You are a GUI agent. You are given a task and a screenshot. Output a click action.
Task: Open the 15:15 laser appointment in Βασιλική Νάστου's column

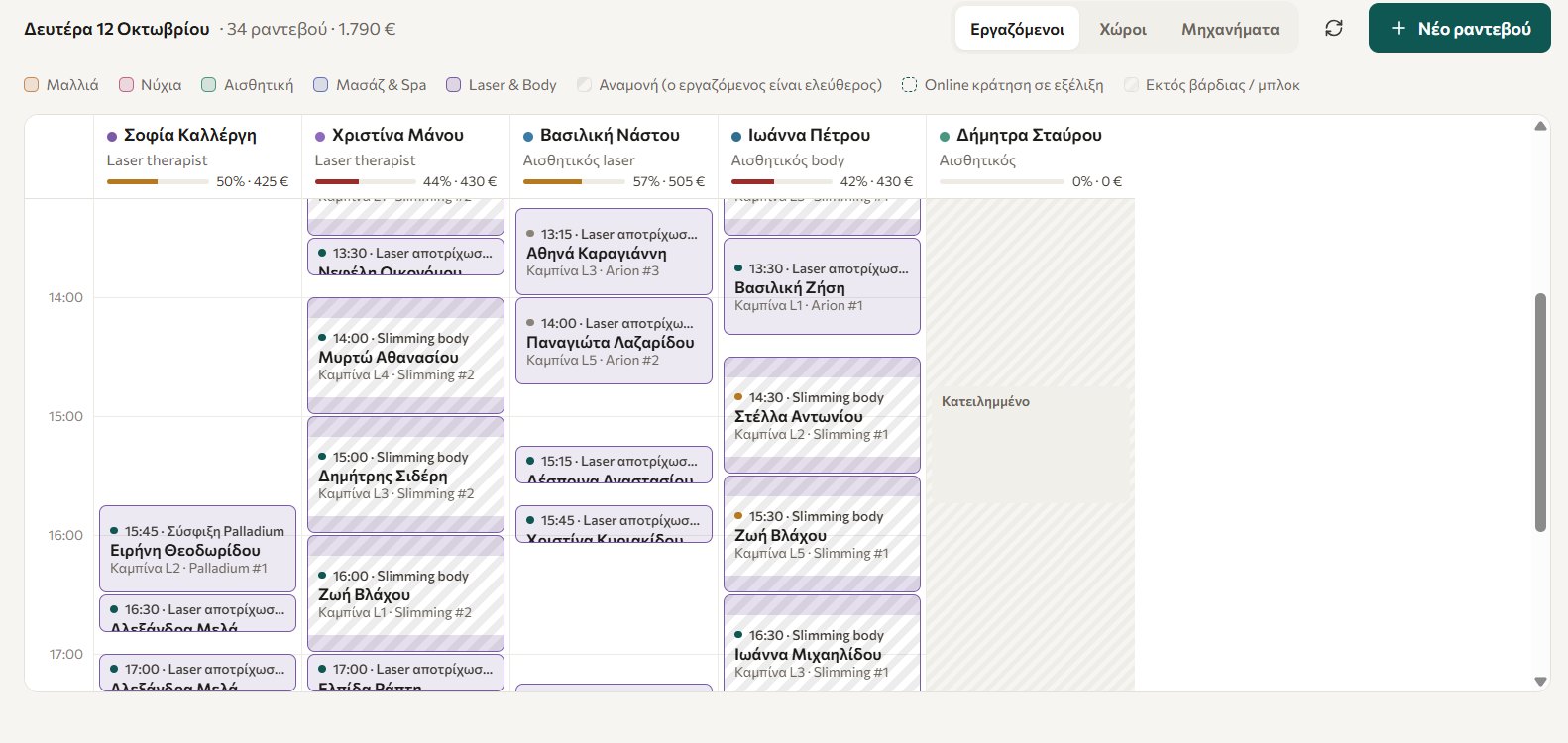point(615,465)
